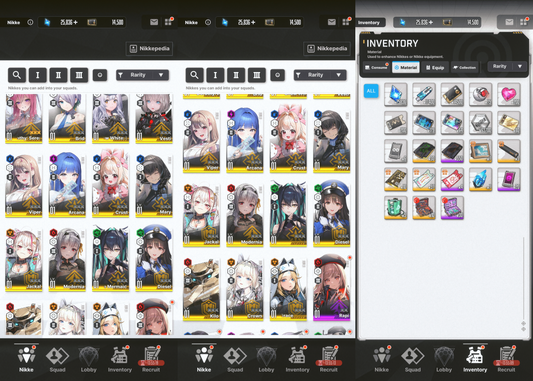Select the framed picture inventory item
The height and width of the screenshot is (381, 533).
[x=480, y=151]
